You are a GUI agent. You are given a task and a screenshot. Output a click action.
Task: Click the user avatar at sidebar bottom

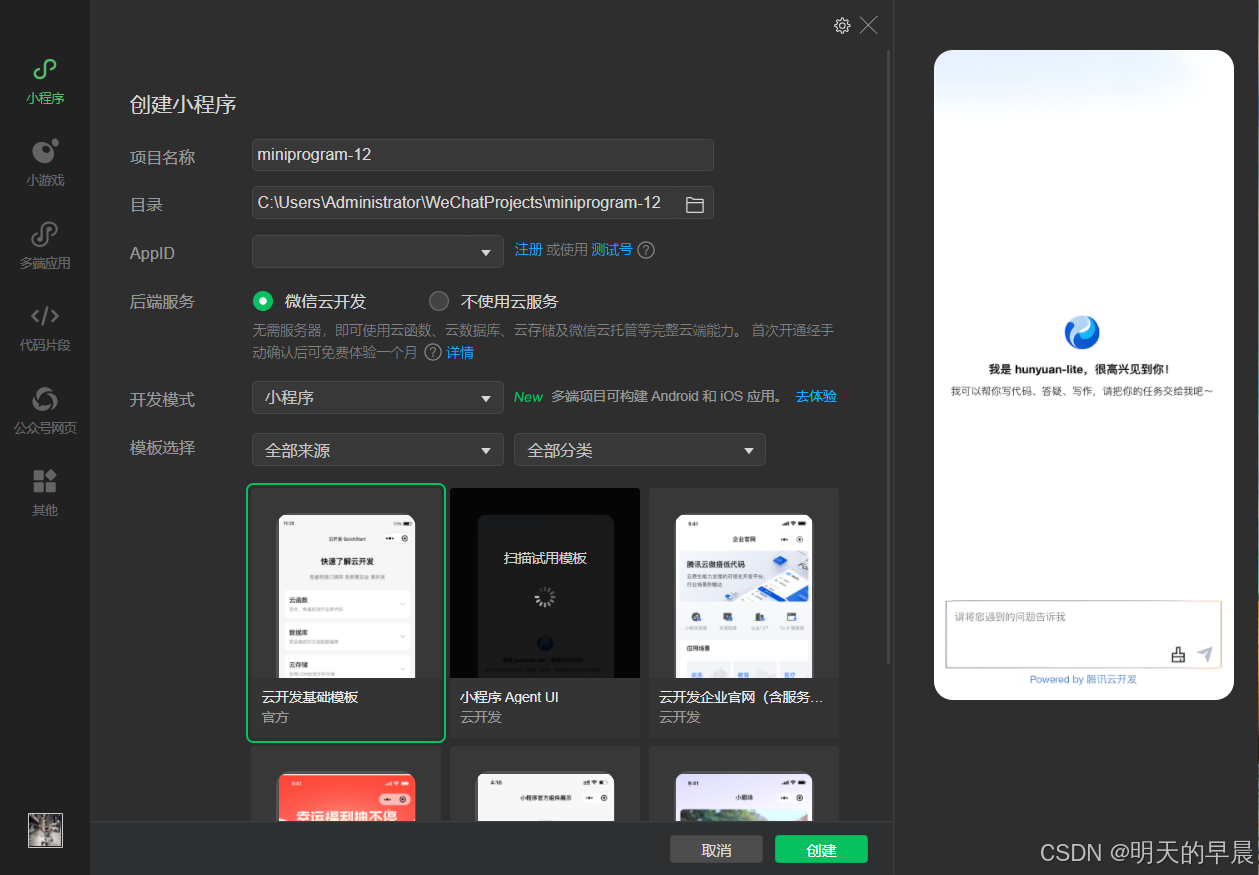pos(45,830)
